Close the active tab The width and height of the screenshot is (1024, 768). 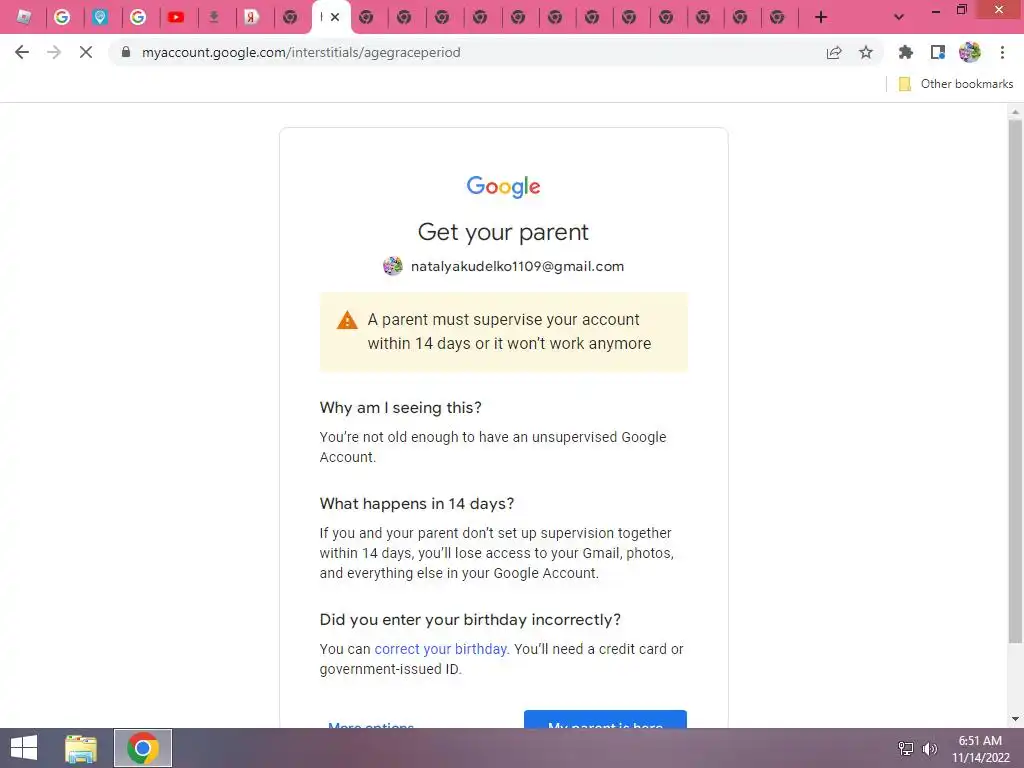tap(335, 17)
